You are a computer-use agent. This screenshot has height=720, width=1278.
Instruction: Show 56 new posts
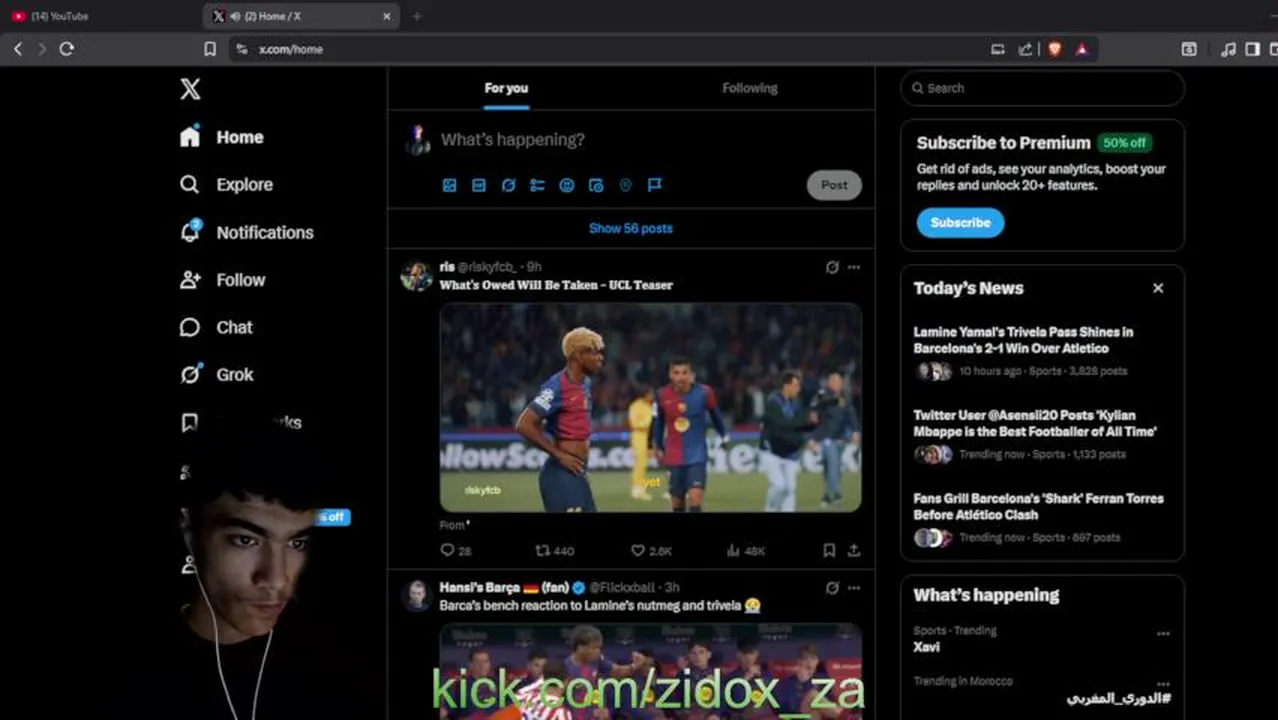point(631,228)
